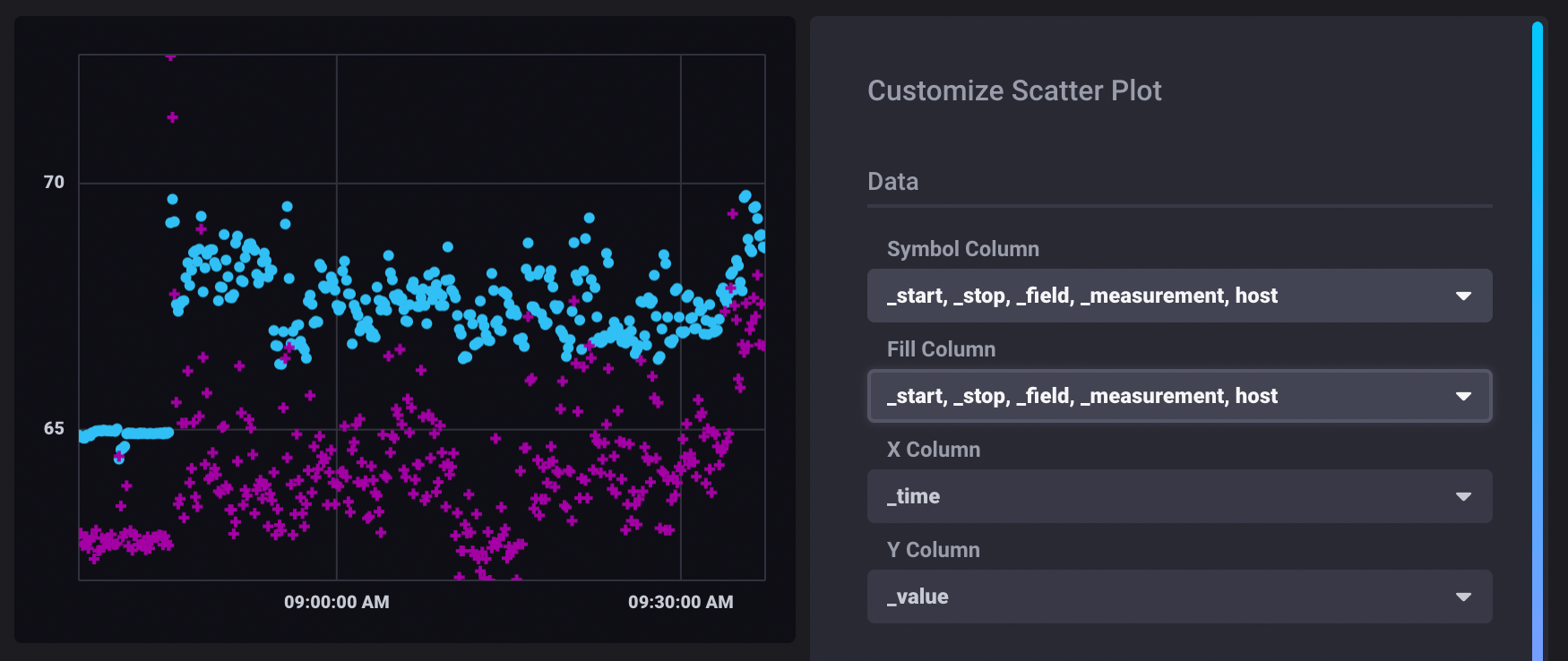The width and height of the screenshot is (1568, 661).
Task: Click the Fill Column field label
Action: (x=941, y=349)
